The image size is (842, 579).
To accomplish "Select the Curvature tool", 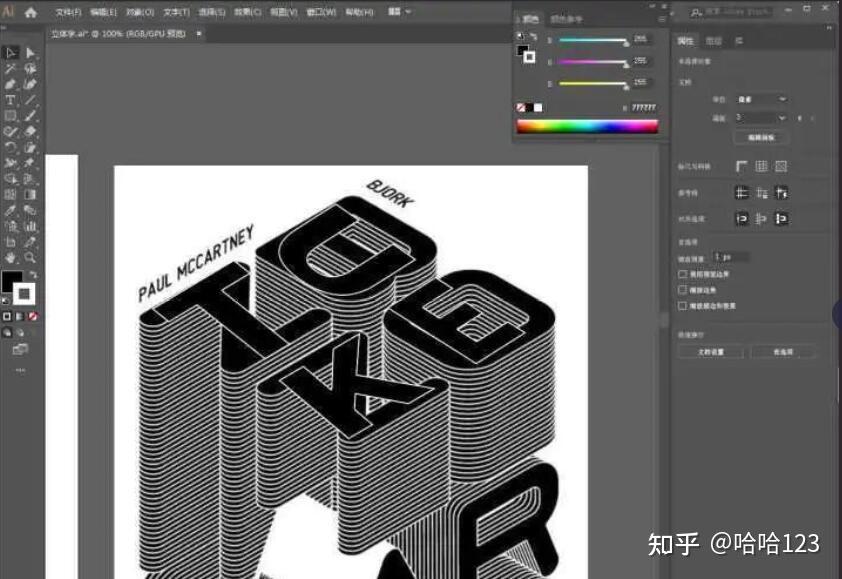I will click(30, 84).
